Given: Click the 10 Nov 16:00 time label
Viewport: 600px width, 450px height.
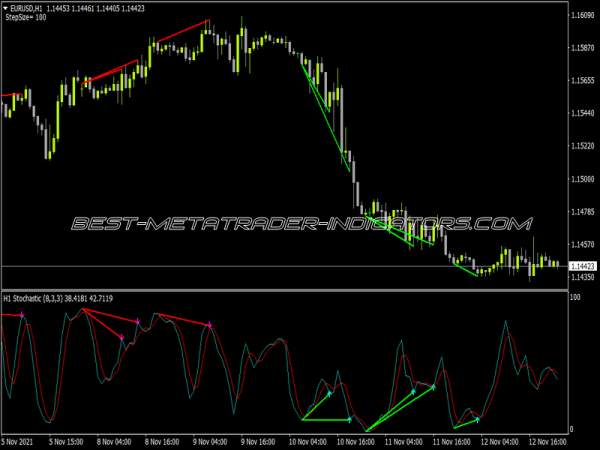Looking at the screenshot, I should click(355, 442).
